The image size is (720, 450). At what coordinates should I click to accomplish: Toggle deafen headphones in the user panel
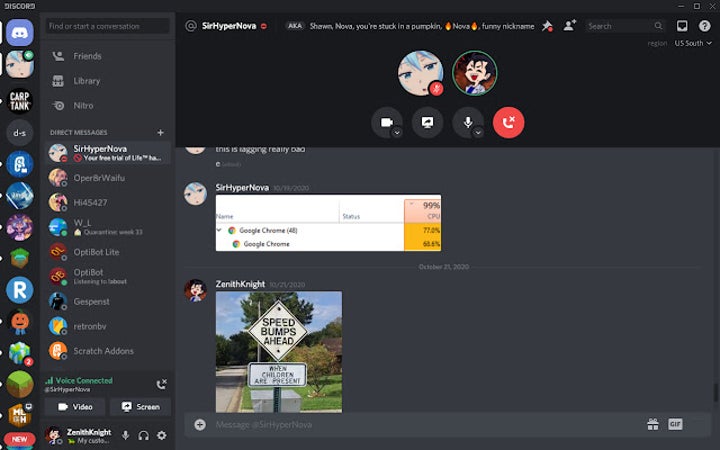[143, 435]
